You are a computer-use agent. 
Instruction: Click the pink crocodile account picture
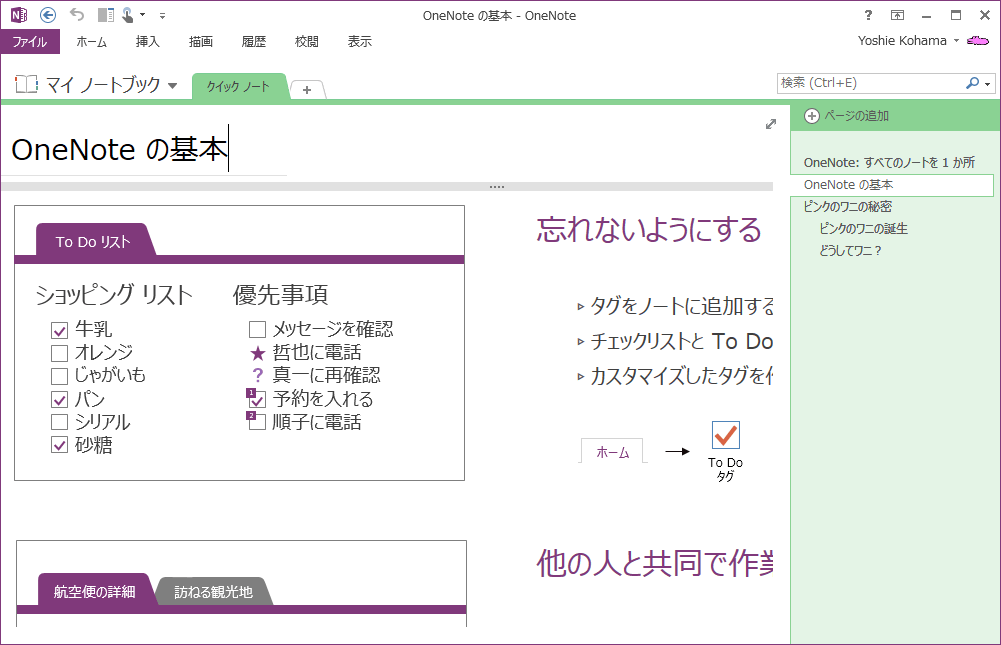[978, 41]
